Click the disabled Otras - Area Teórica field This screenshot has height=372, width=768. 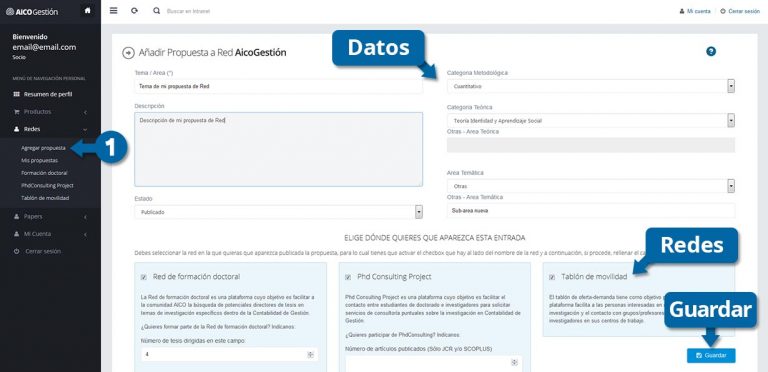[x=591, y=145]
